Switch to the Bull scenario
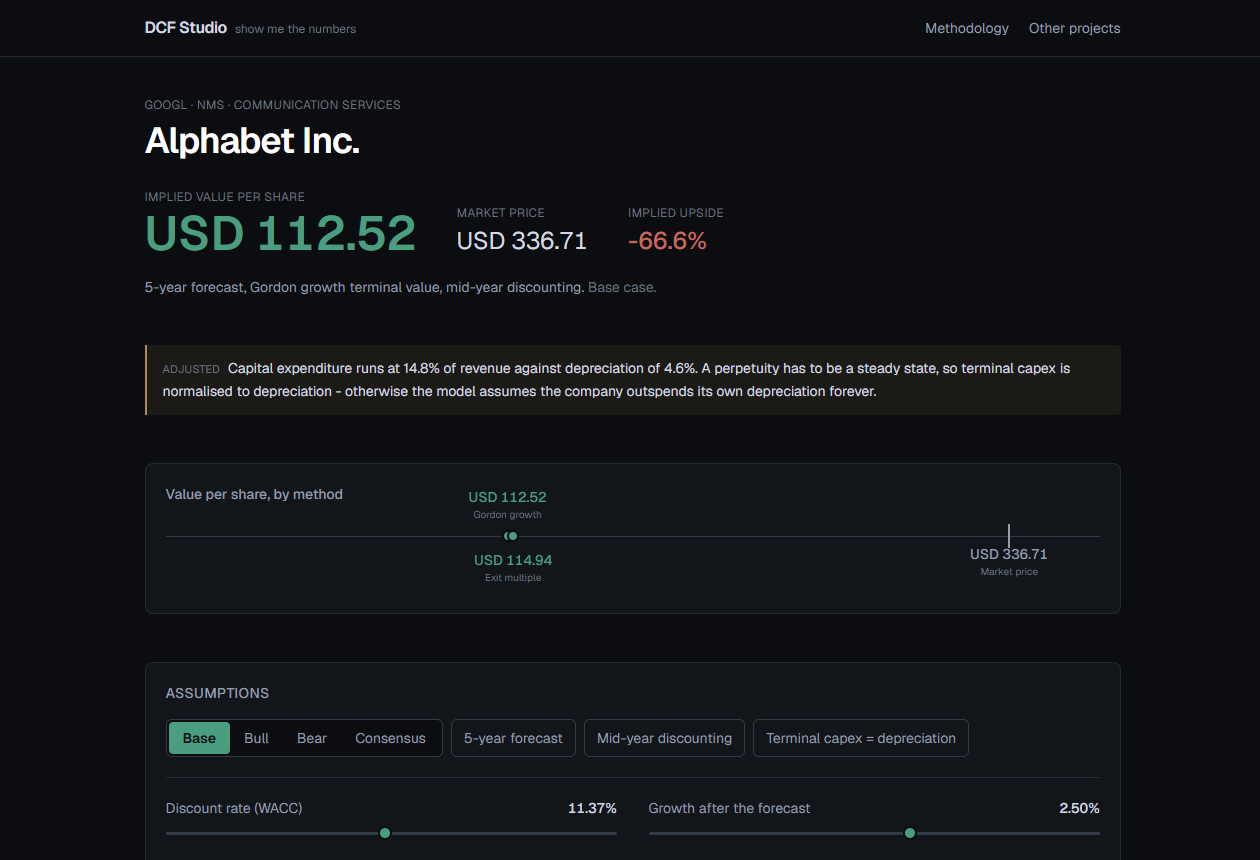The height and width of the screenshot is (860, 1260). pos(256,738)
